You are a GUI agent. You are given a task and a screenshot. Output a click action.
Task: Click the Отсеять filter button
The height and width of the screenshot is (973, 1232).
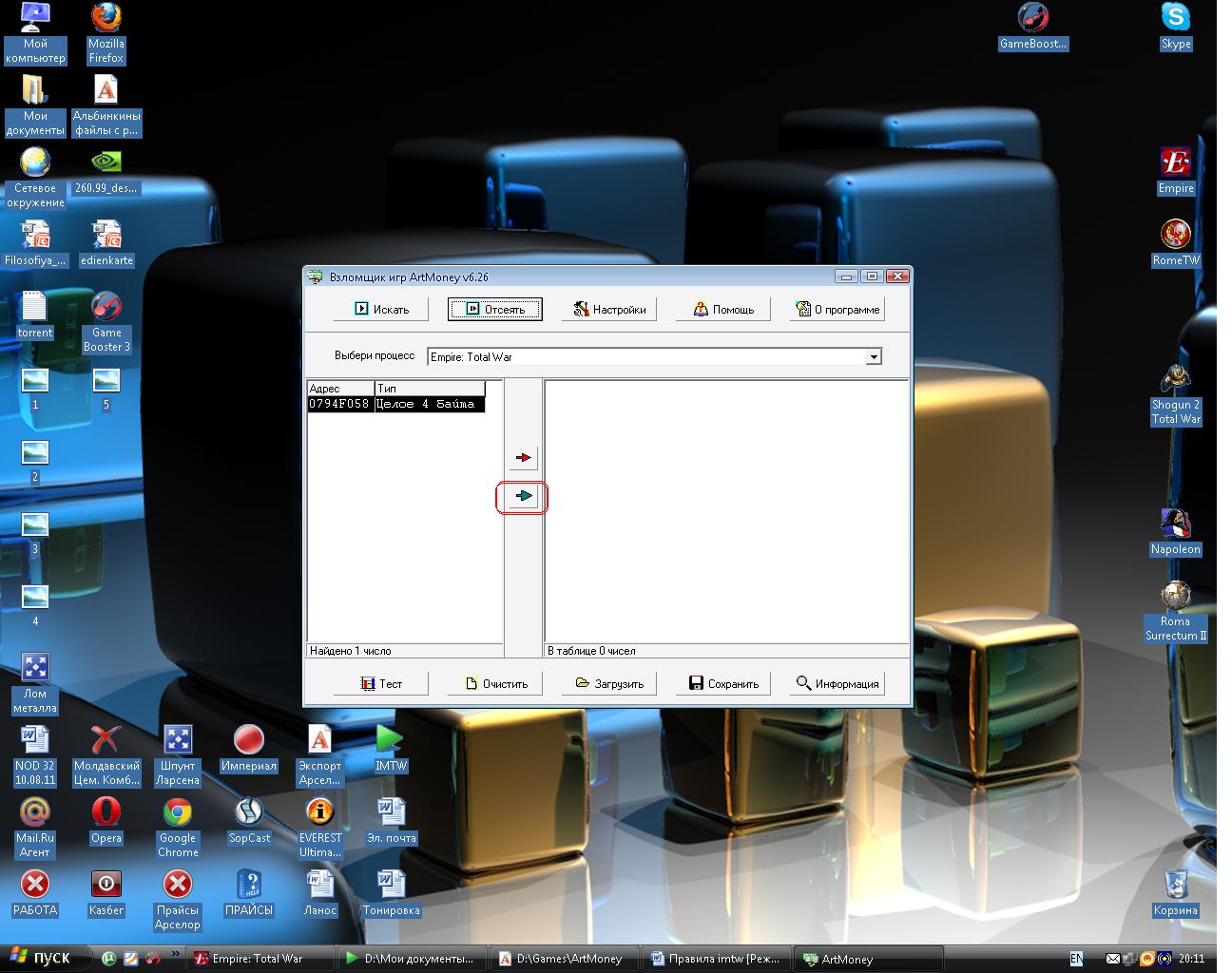[495, 309]
